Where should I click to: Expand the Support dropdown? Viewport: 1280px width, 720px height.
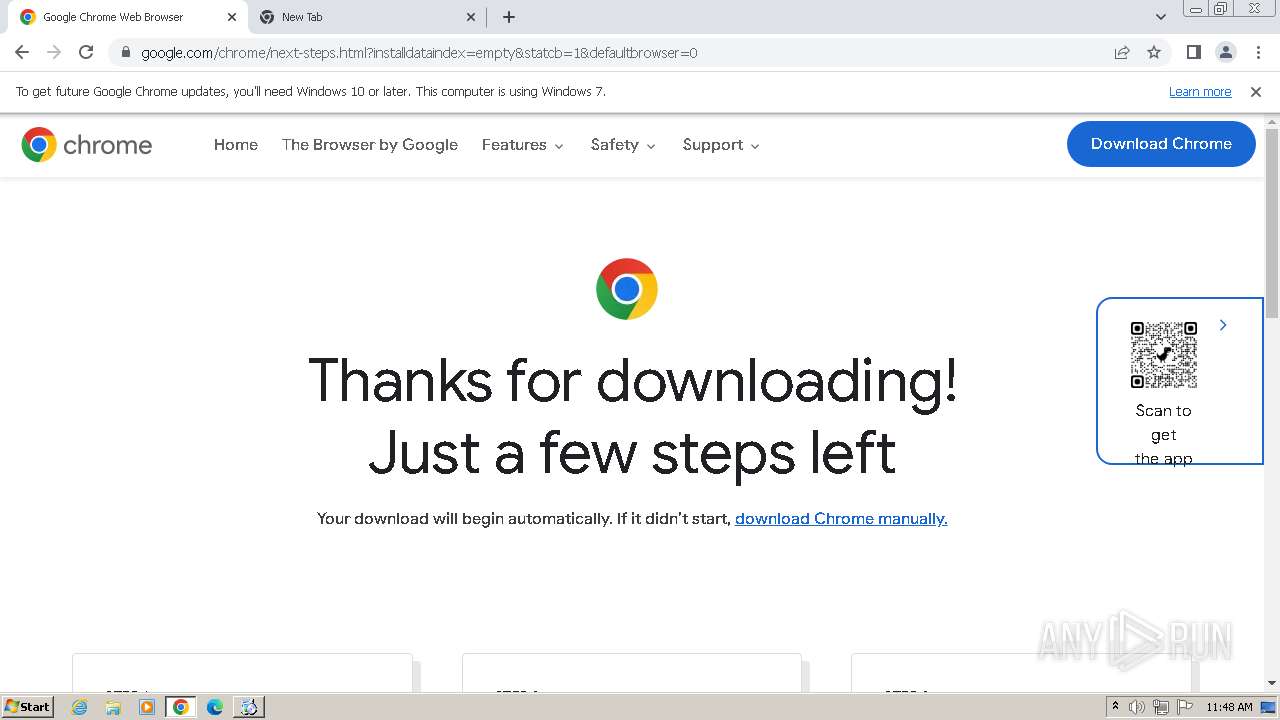coord(721,145)
